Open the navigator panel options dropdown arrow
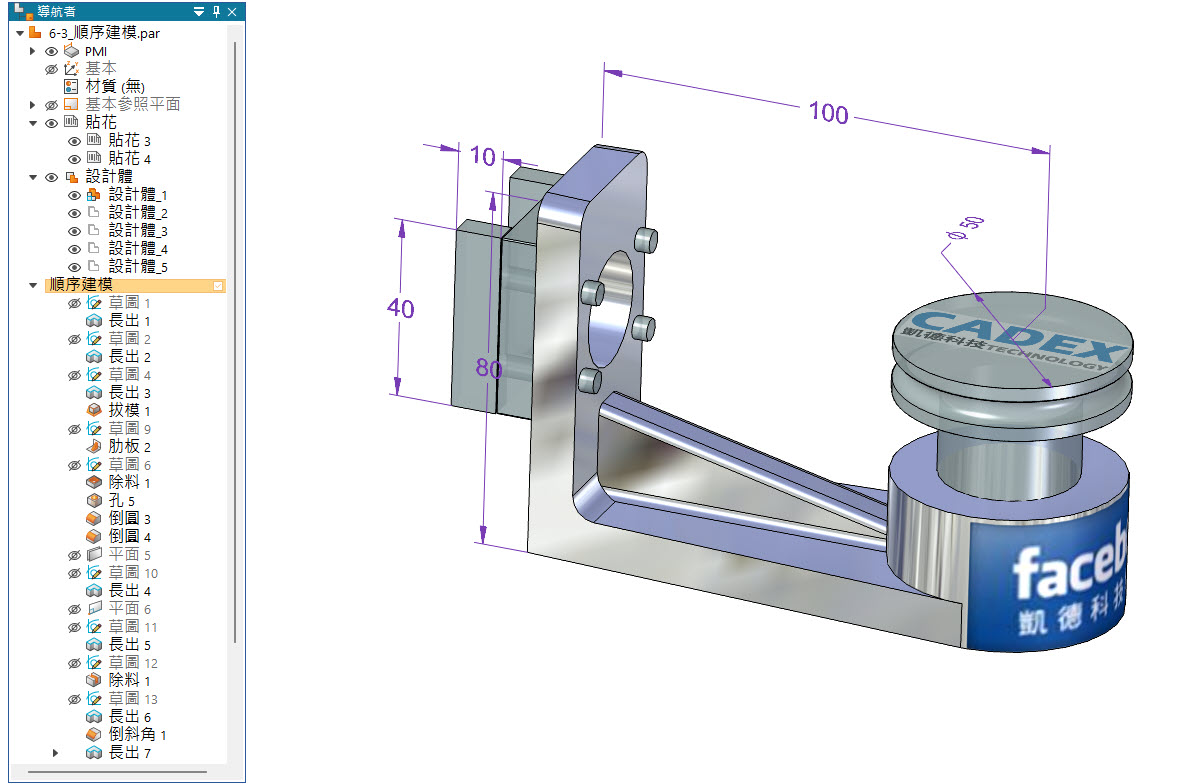1189x784 pixels. click(x=199, y=12)
